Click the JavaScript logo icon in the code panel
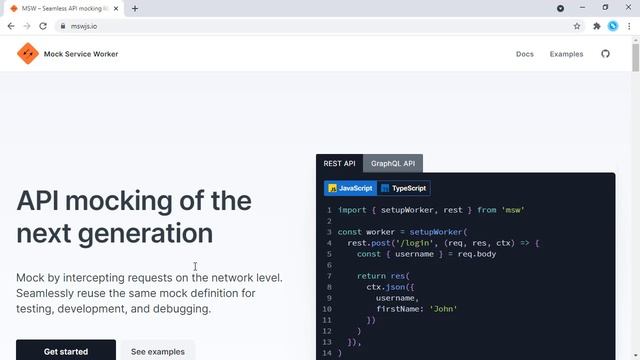 [332, 188]
